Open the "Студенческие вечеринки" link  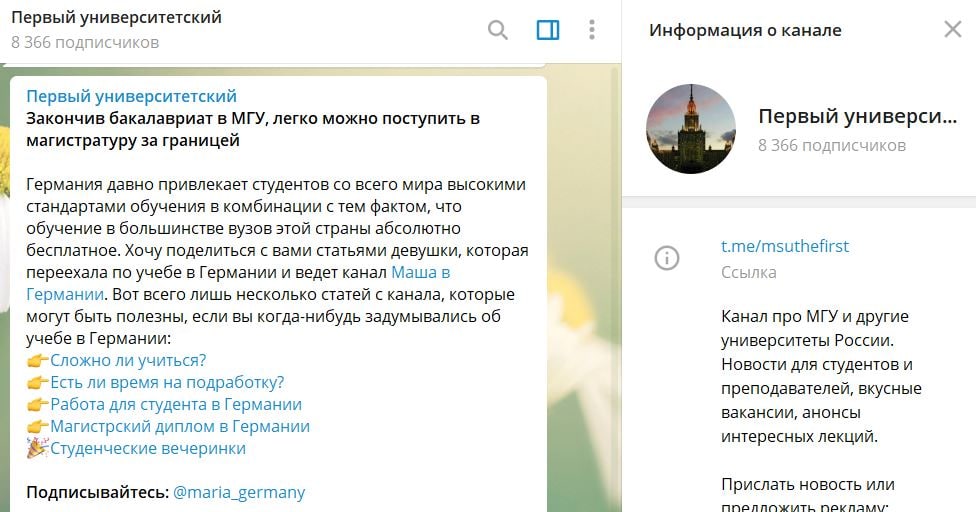[x=148, y=448]
